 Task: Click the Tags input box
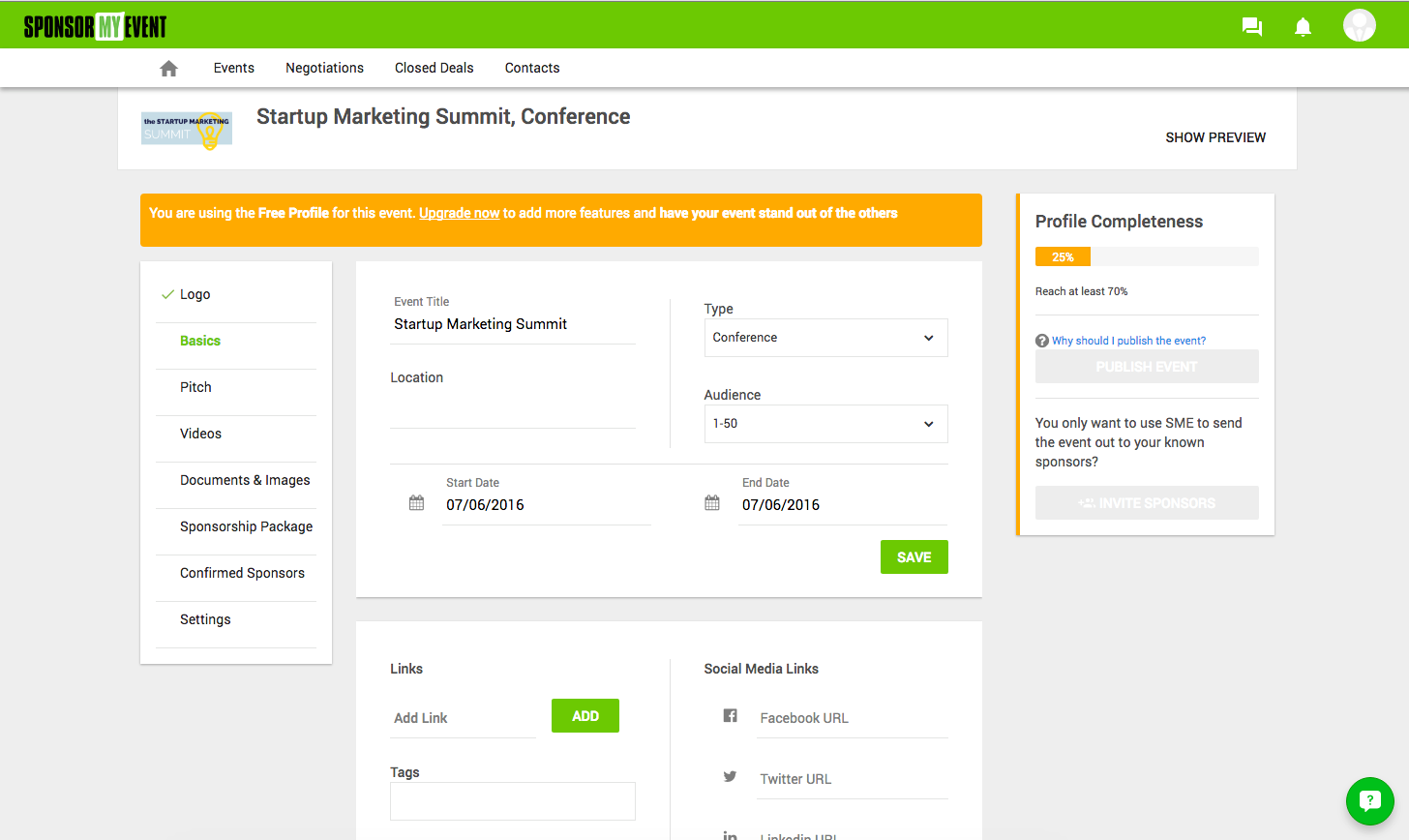click(512, 801)
